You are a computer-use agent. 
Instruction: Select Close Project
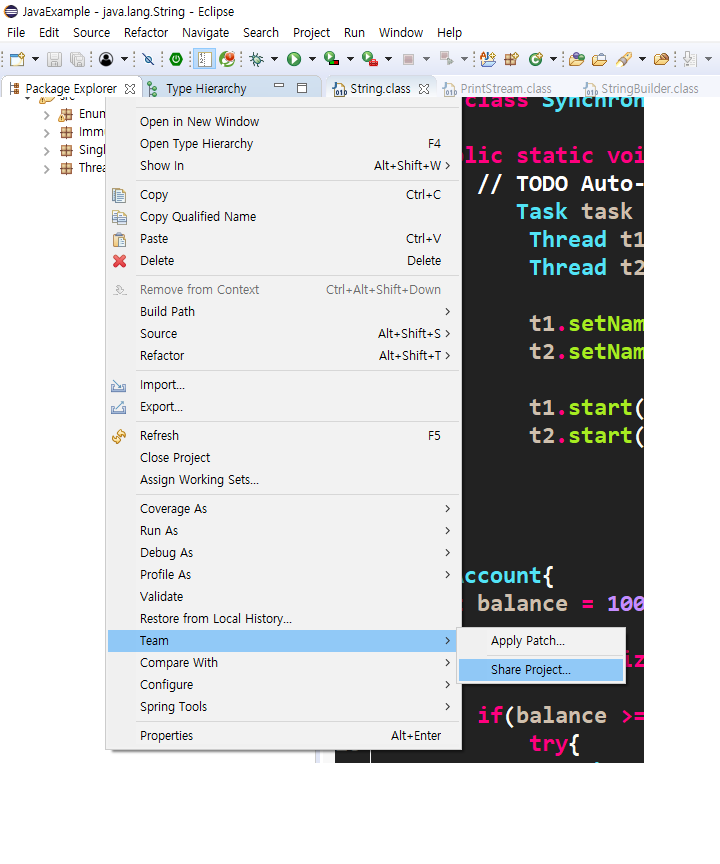coord(283,457)
